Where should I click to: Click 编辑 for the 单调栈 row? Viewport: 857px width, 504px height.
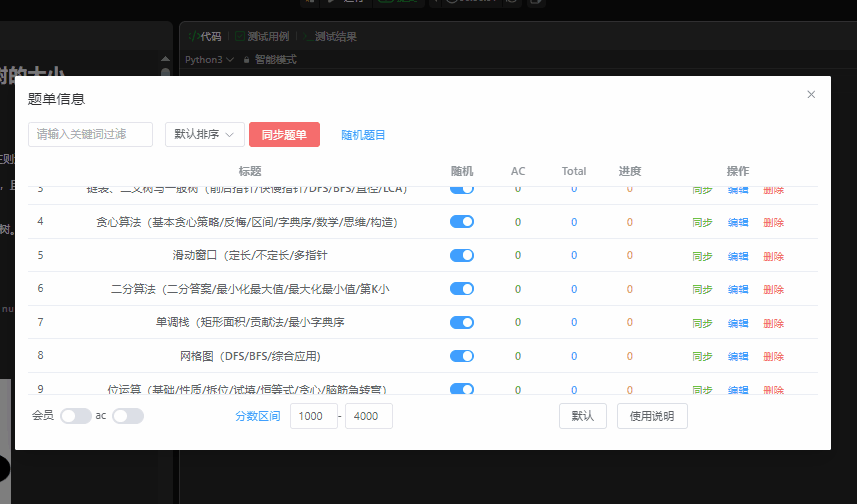(738, 323)
